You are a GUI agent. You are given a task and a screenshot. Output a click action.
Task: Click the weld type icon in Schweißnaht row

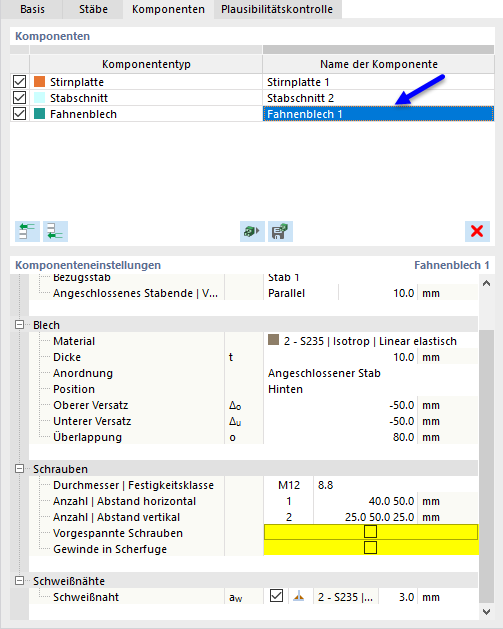[298, 597]
